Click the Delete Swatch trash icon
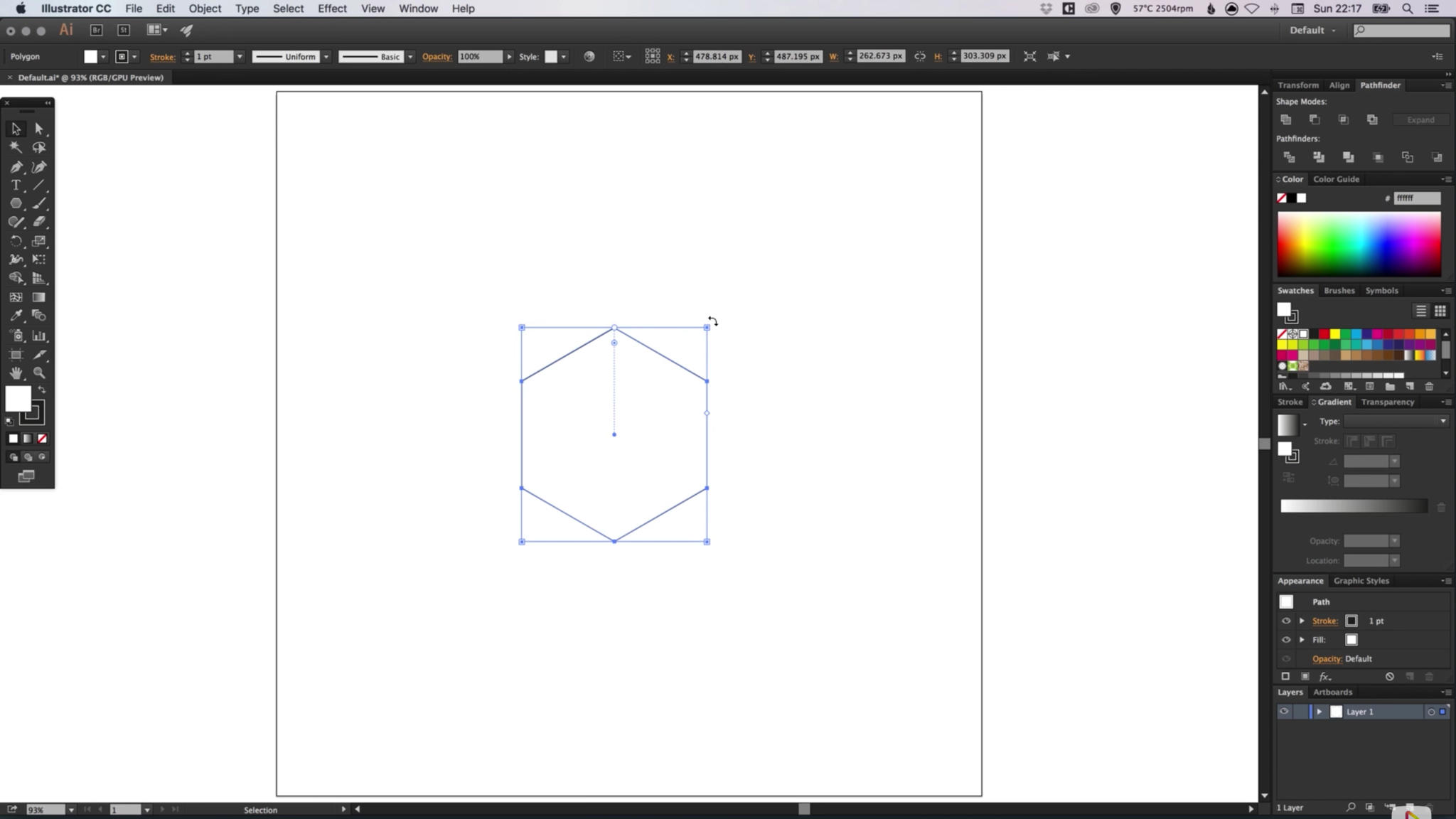Image resolution: width=1456 pixels, height=819 pixels. tap(1429, 386)
